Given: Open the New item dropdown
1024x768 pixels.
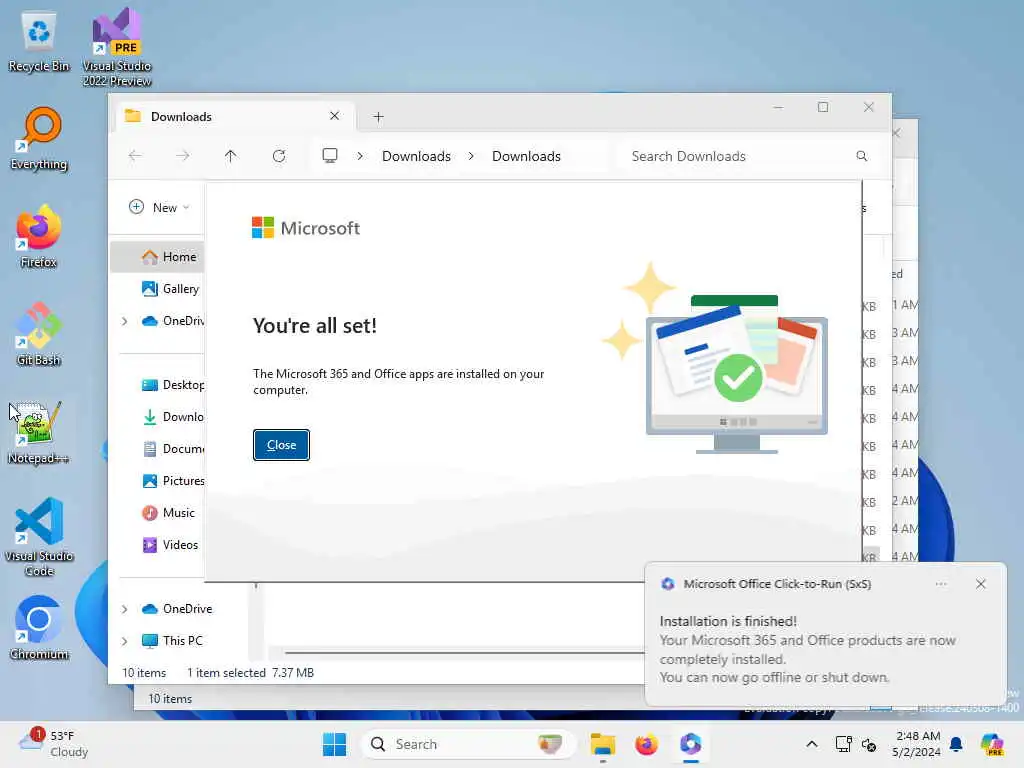Looking at the screenshot, I should pos(159,207).
